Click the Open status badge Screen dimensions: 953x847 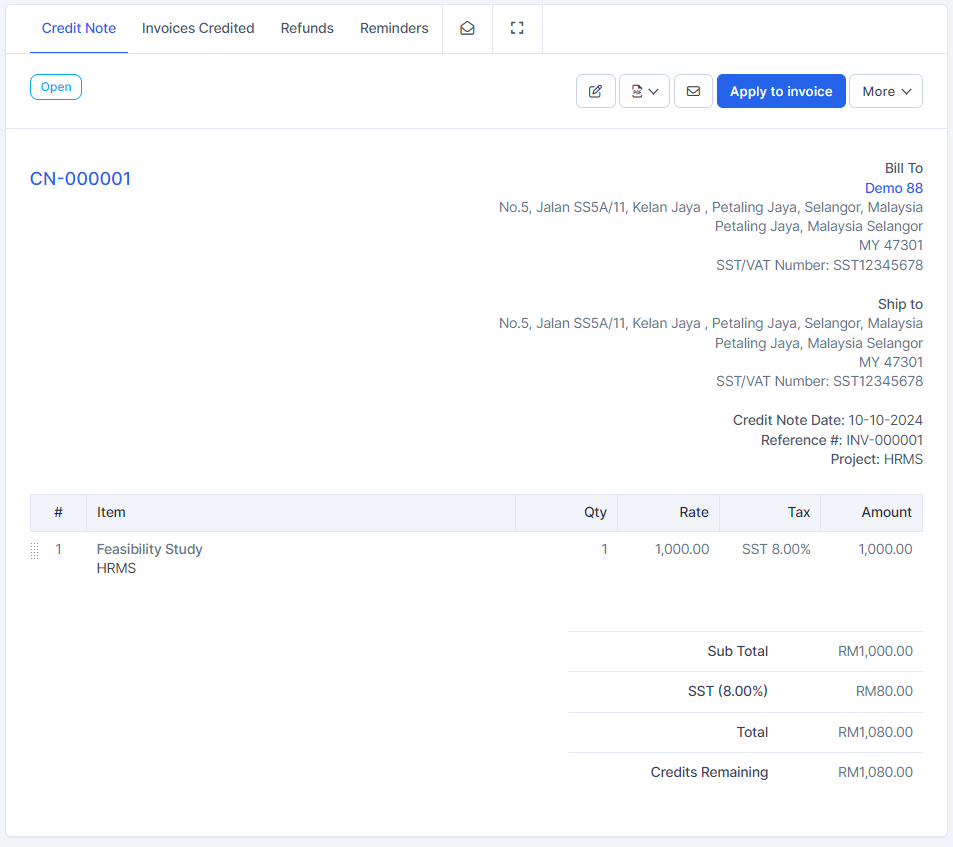coord(56,87)
